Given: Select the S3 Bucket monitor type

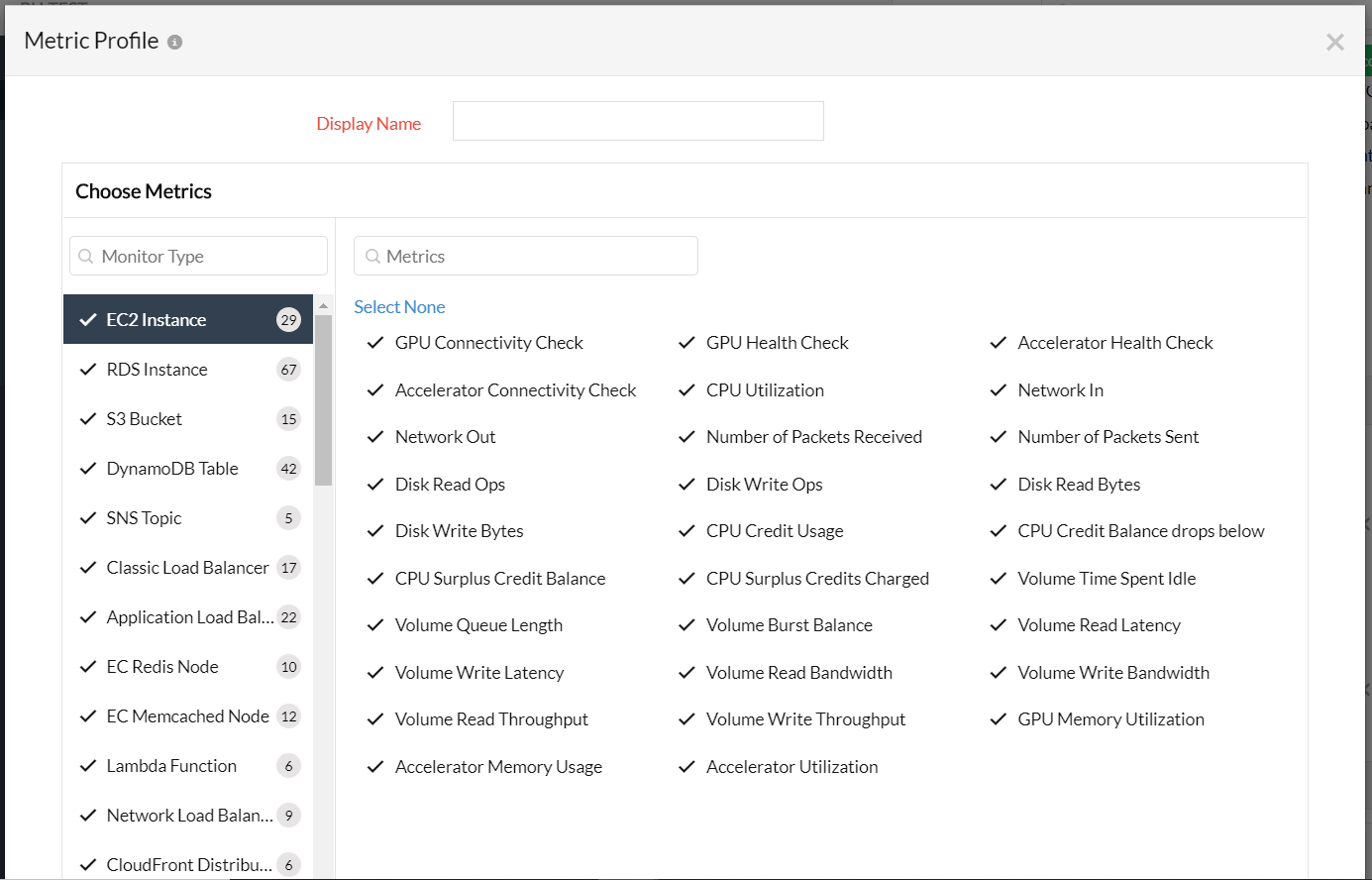Looking at the screenshot, I should coord(145,418).
